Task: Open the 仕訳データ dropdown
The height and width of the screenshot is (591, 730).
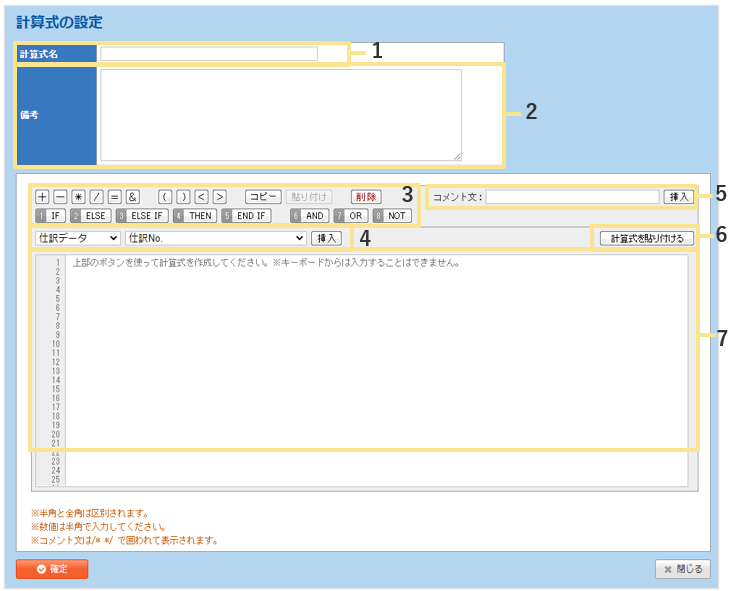Action: click(x=77, y=238)
